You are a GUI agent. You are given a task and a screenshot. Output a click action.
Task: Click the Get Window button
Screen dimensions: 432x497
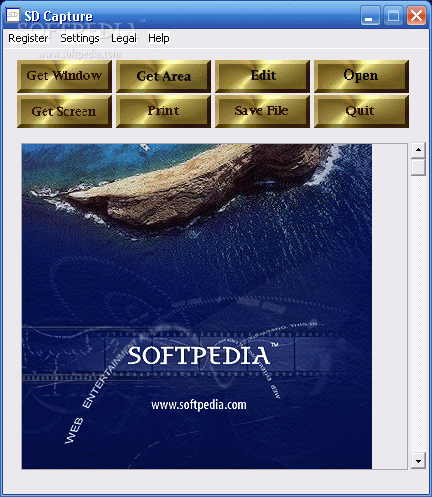pos(64,76)
